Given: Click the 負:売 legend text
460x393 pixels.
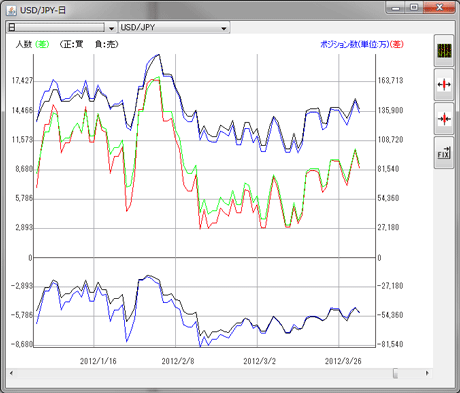Looking at the screenshot, I should point(105,44).
